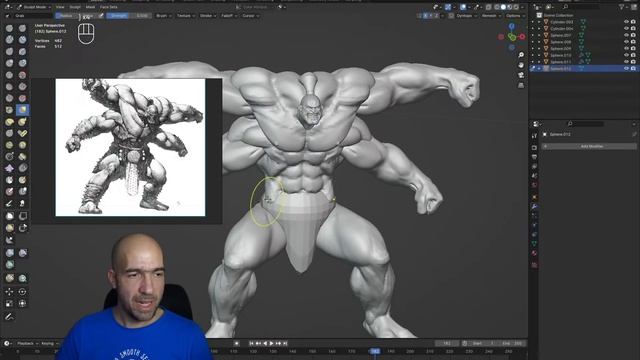Viewport: 640px width, 360px height.
Task: Click the brush Radius slider
Action: click(x=76, y=16)
